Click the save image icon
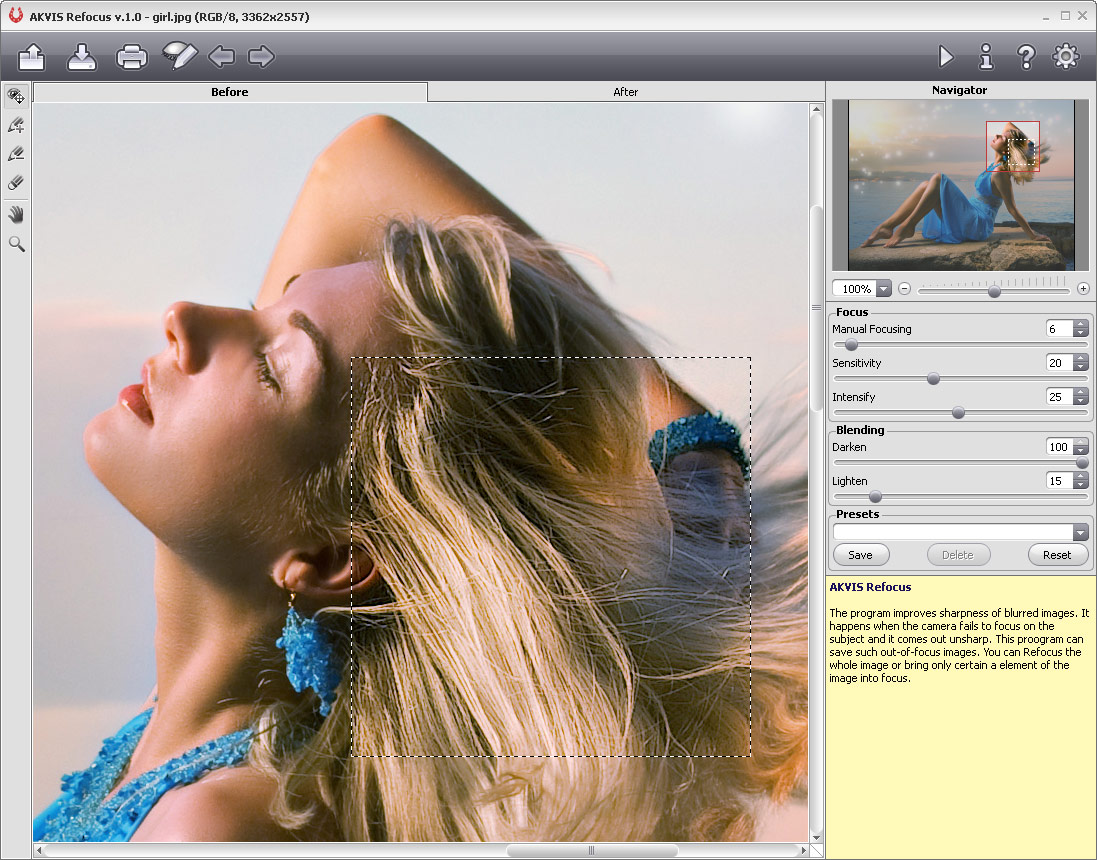This screenshot has width=1097, height=860. pos(82,57)
